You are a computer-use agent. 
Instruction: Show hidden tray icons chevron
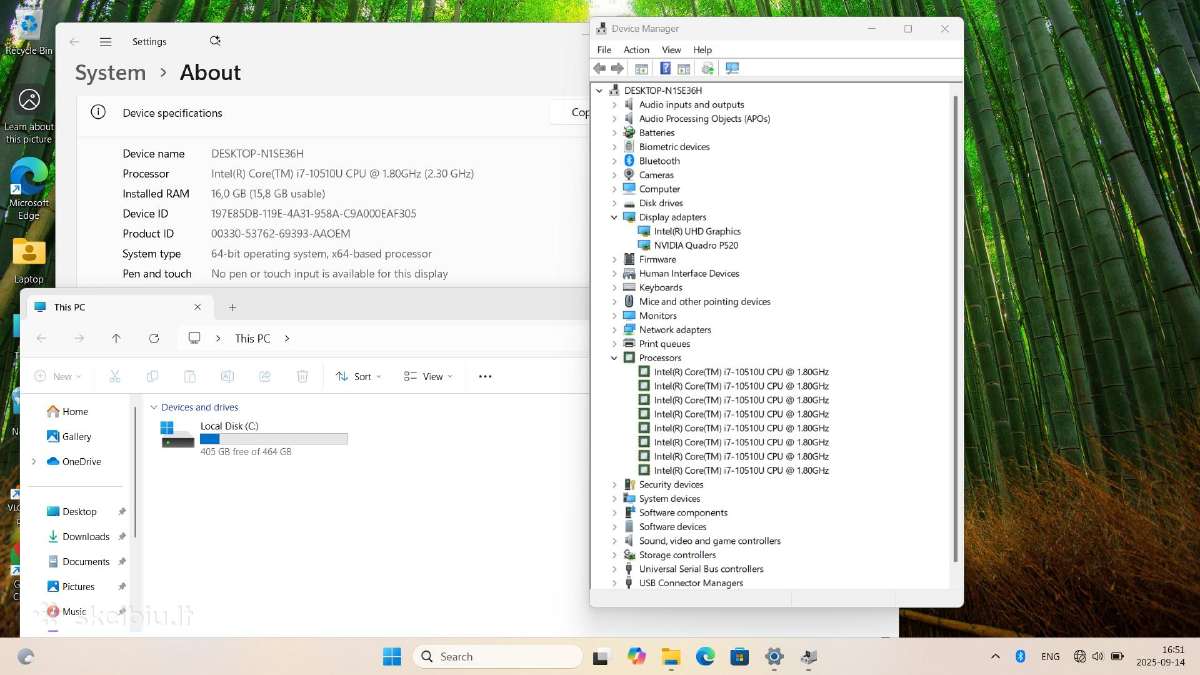point(995,656)
